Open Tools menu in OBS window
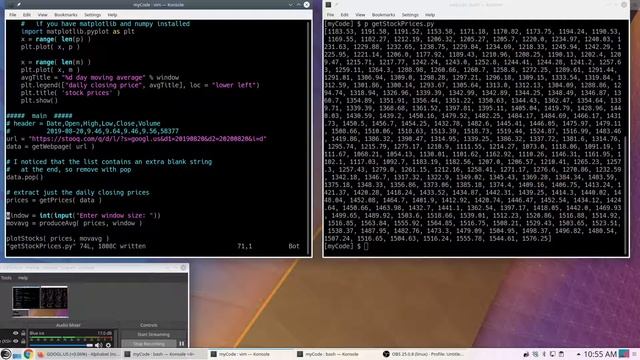640x360 pixels. pyautogui.click(x=6, y=278)
